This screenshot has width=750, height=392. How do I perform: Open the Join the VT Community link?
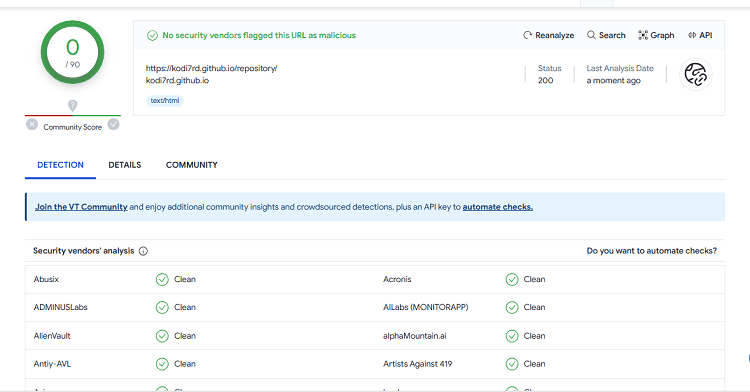point(81,207)
